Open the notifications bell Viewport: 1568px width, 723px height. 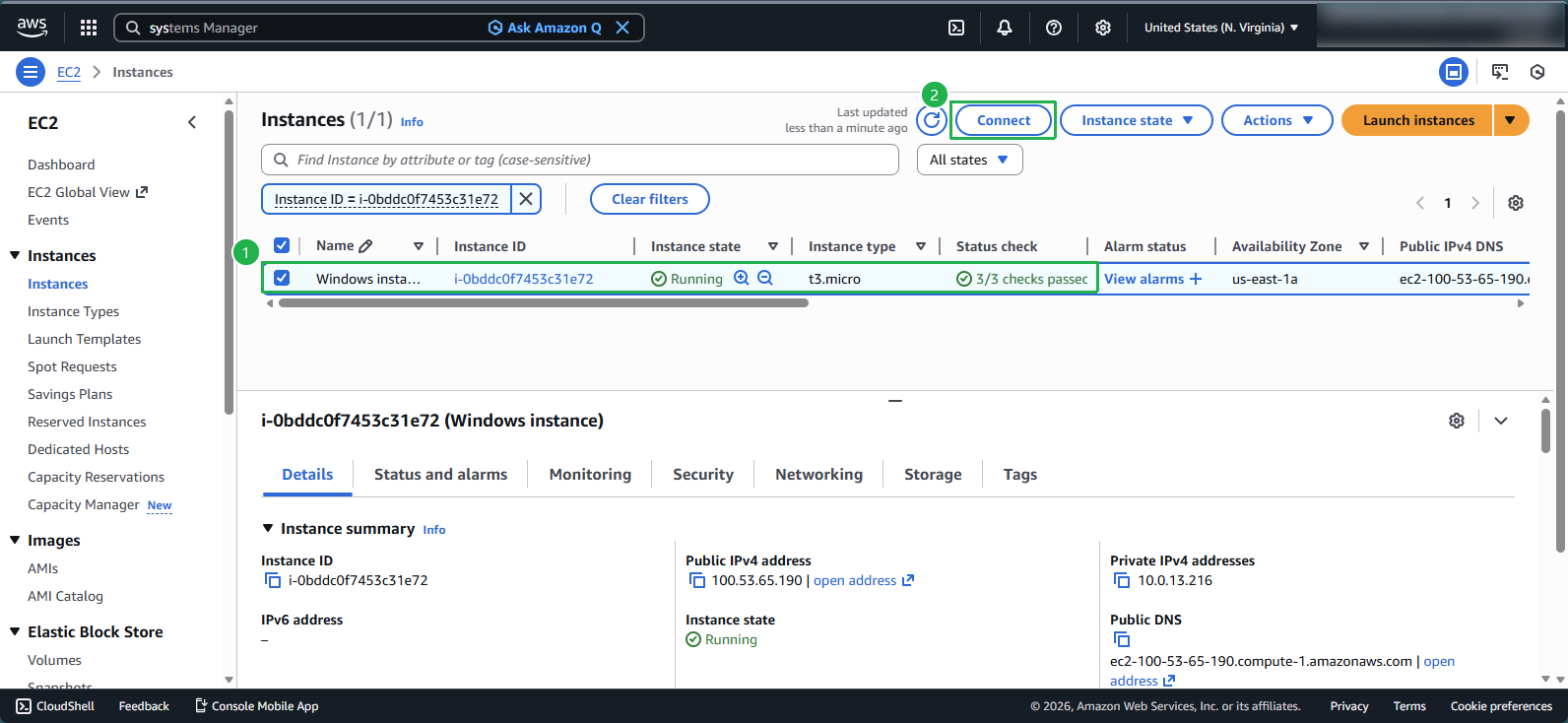pyautogui.click(x=1004, y=28)
